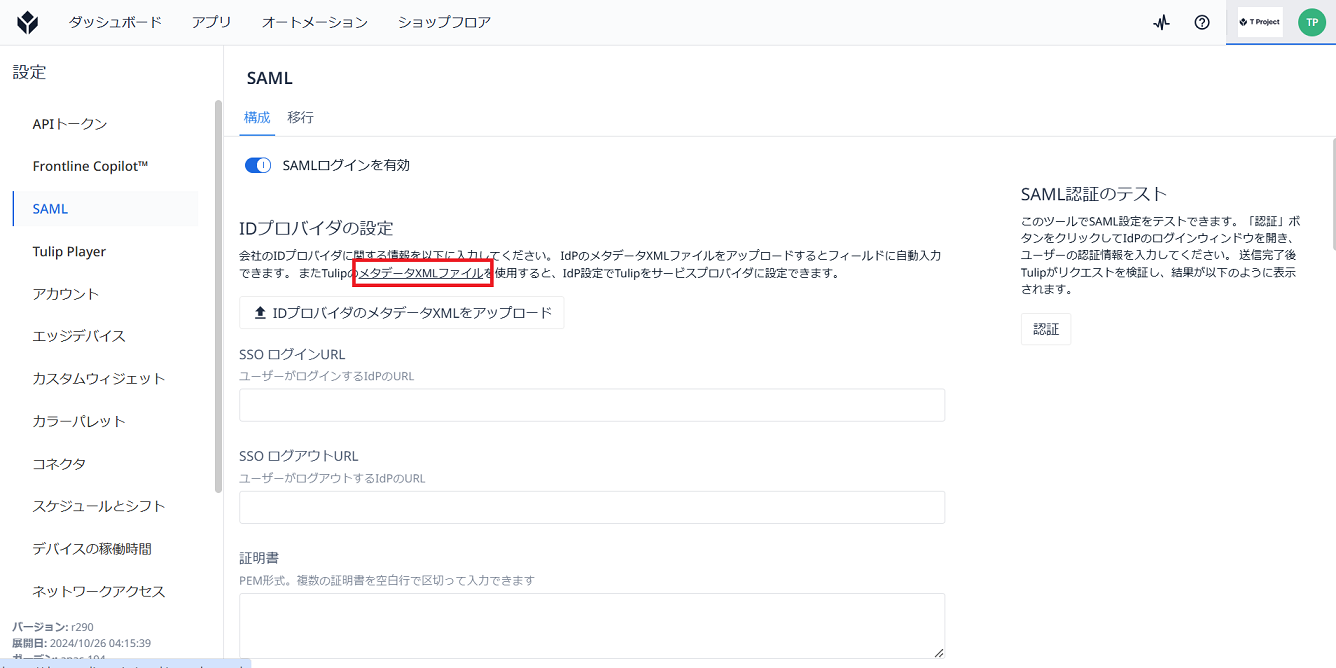The height and width of the screenshot is (668, 1336).
Task: Click the PEM形式 hint text
Action: tap(387, 580)
